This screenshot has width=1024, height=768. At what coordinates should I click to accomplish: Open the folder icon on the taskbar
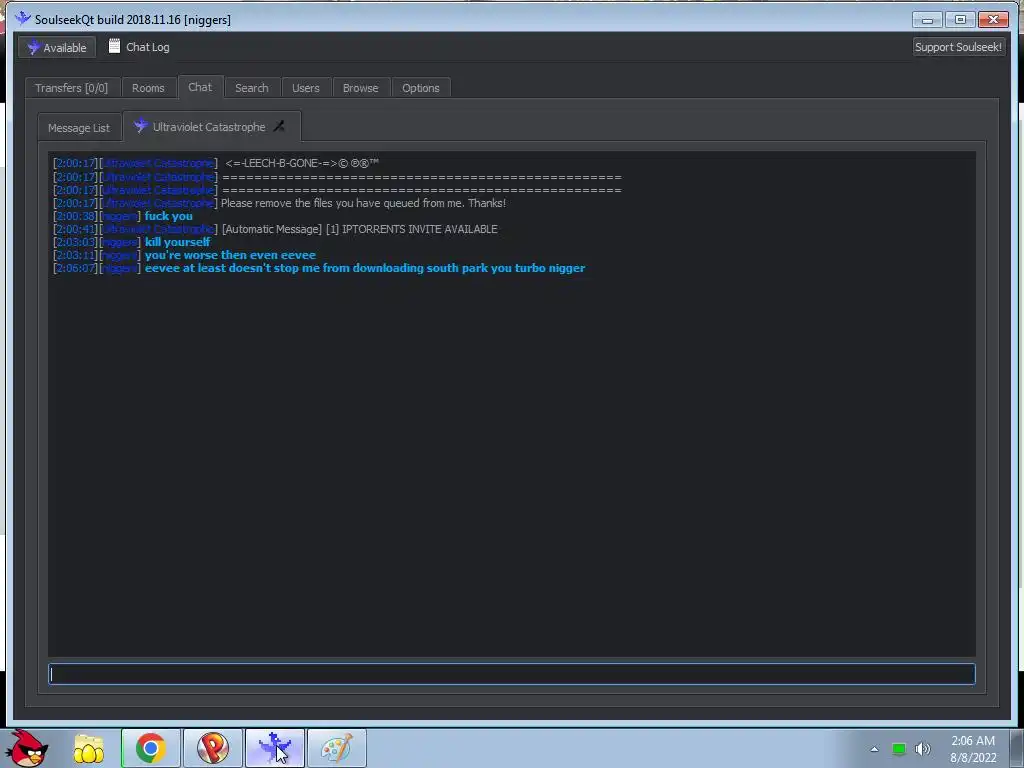89,748
